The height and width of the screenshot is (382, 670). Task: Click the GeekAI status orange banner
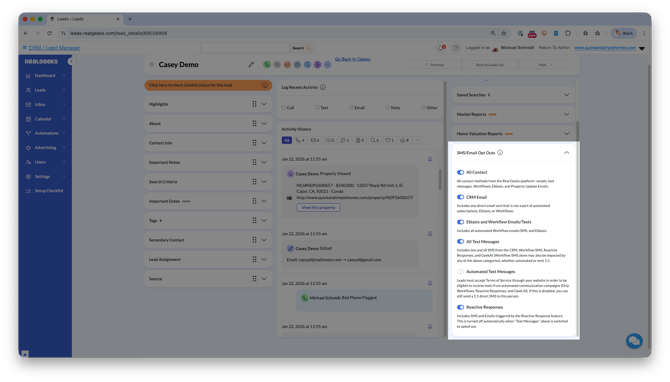tap(208, 85)
